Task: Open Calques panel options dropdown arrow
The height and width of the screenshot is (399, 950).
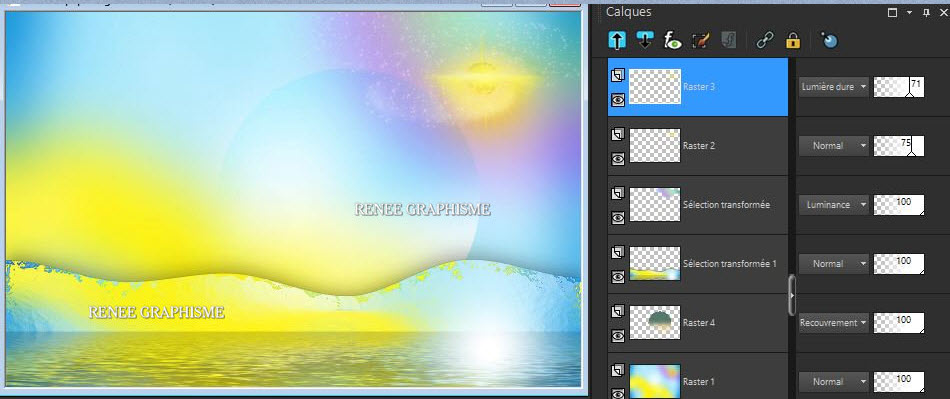Action: click(909, 12)
